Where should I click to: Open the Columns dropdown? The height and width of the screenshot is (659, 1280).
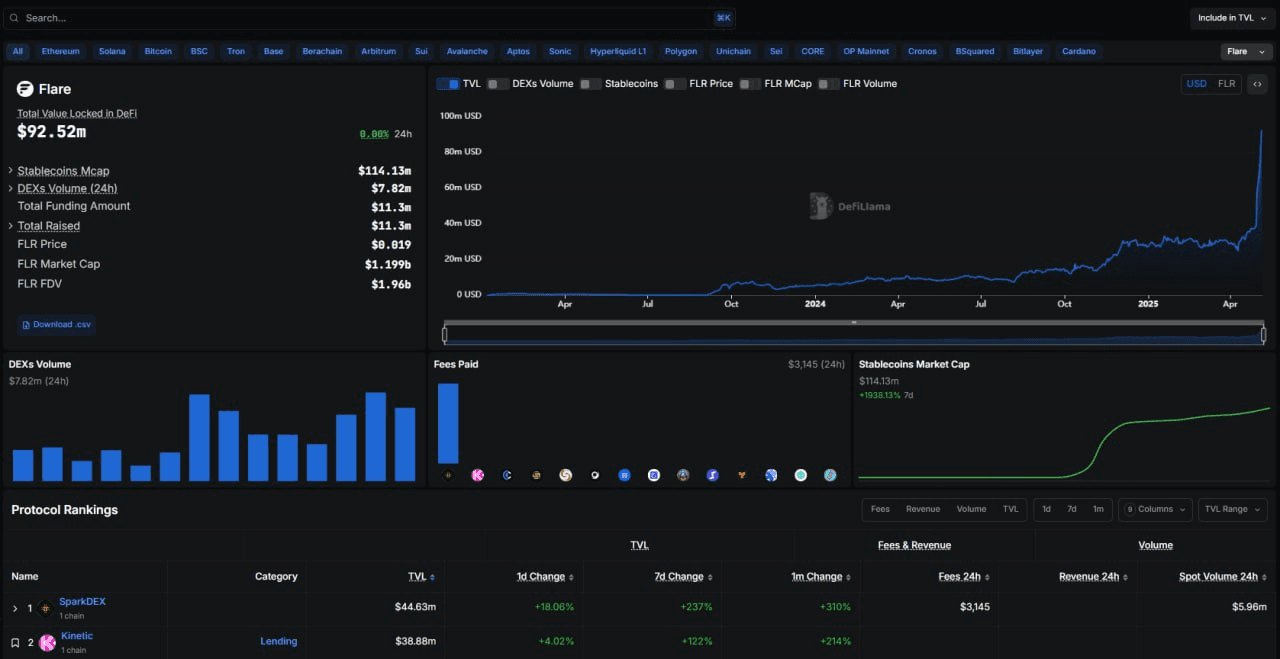click(x=1155, y=509)
